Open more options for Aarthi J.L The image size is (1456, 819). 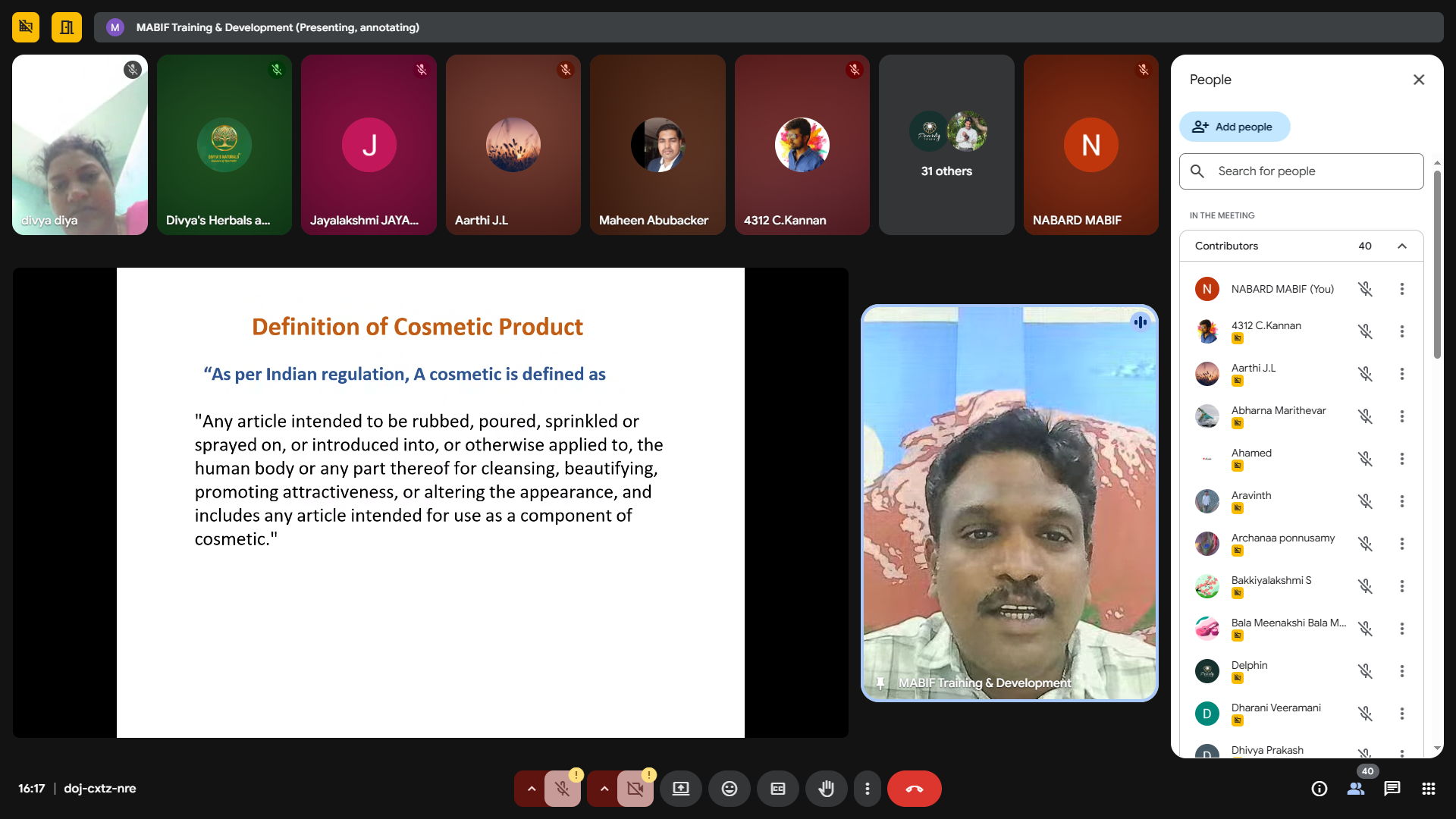[x=1401, y=374]
